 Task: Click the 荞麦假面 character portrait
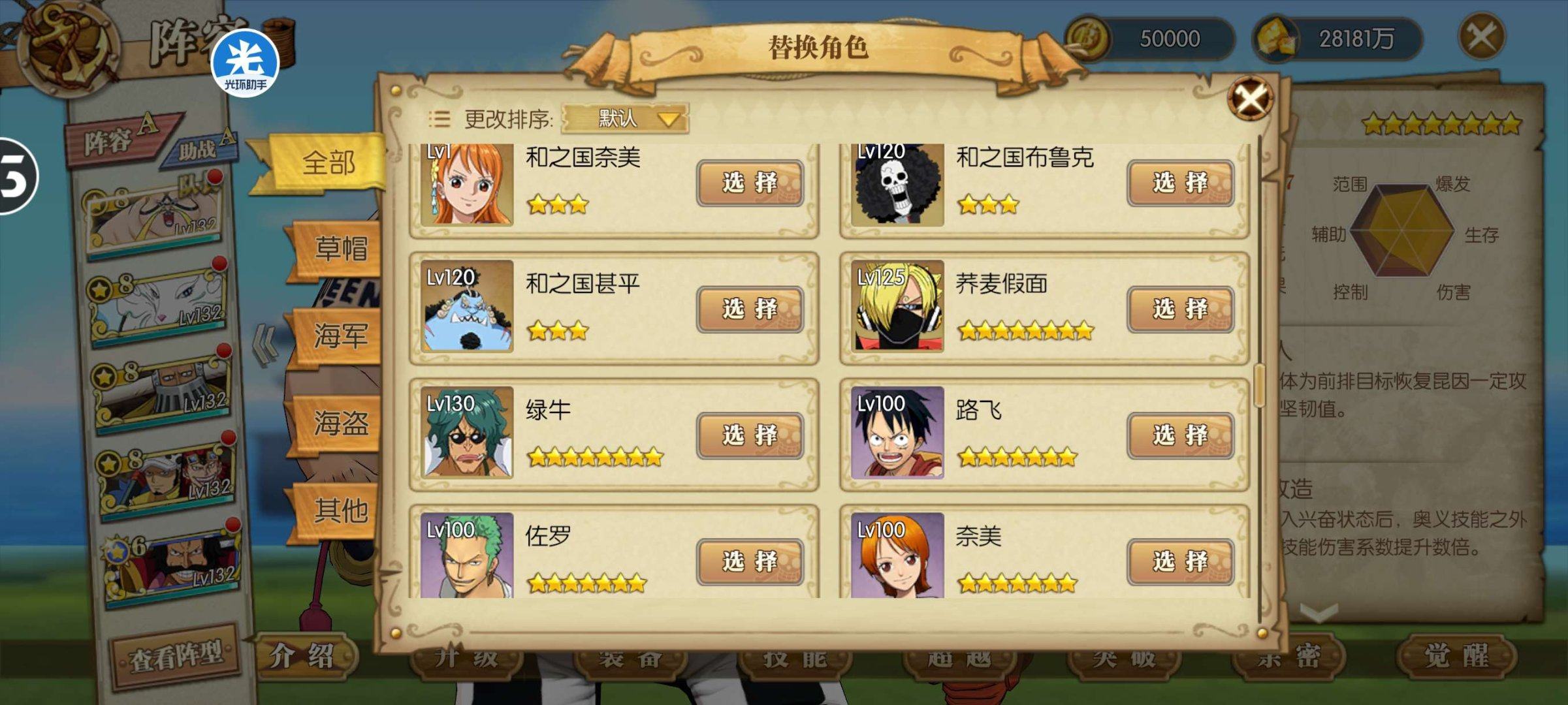coord(897,306)
